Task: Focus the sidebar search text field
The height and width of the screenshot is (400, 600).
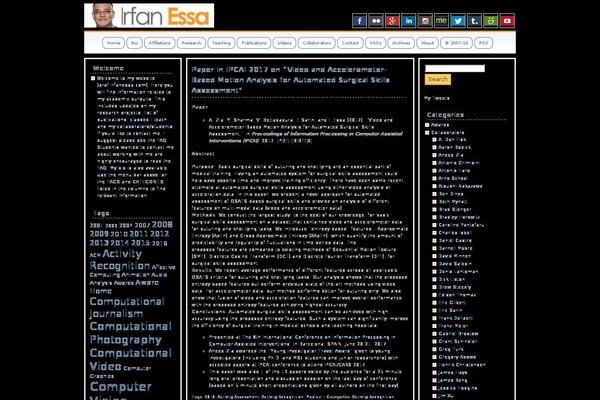Action: (x=455, y=68)
